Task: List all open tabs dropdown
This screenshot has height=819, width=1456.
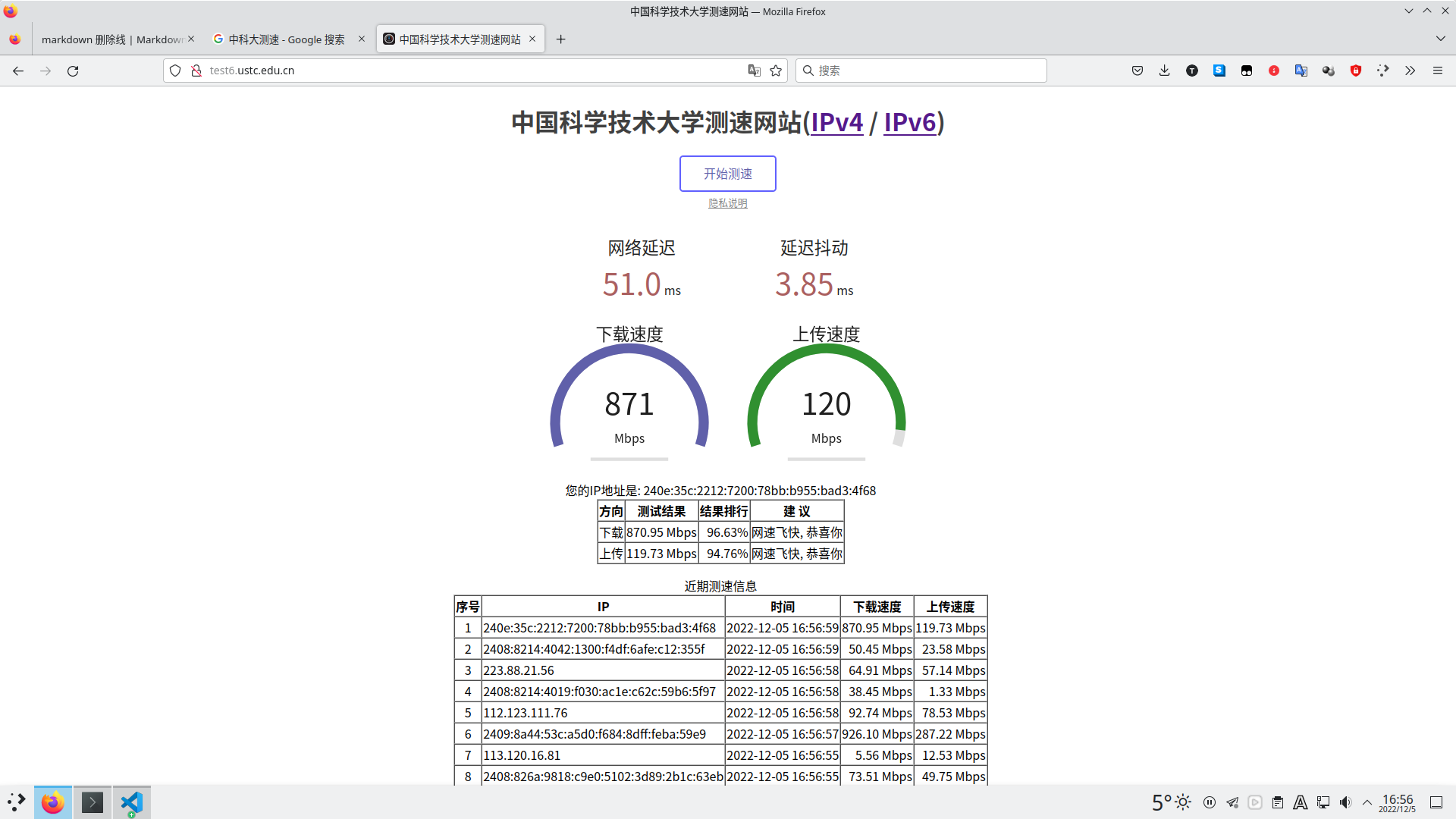Action: coord(1441,39)
